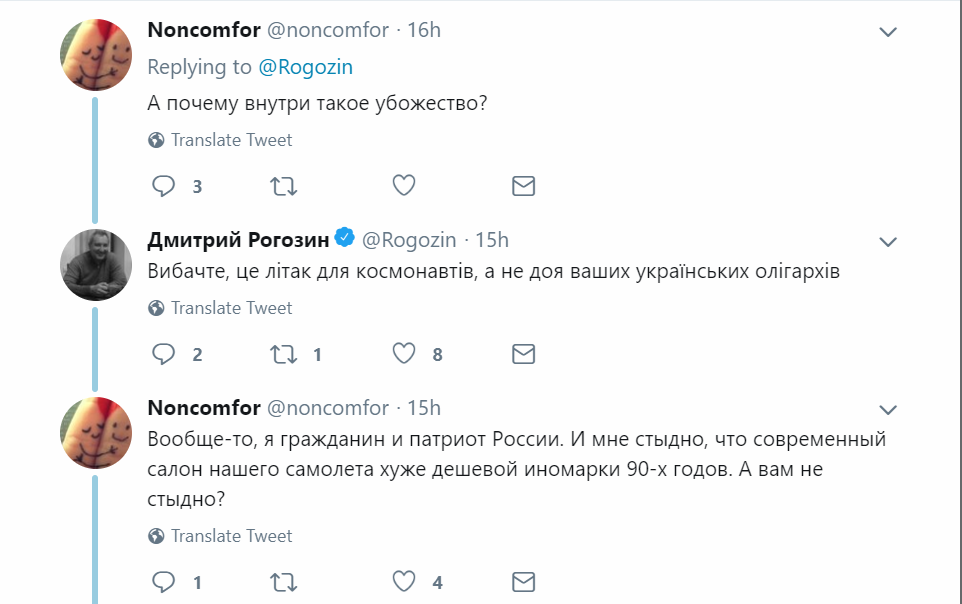This screenshot has width=962, height=604.
Task: Reply to Дмитрий Рогозин's tweet
Action: (x=163, y=354)
